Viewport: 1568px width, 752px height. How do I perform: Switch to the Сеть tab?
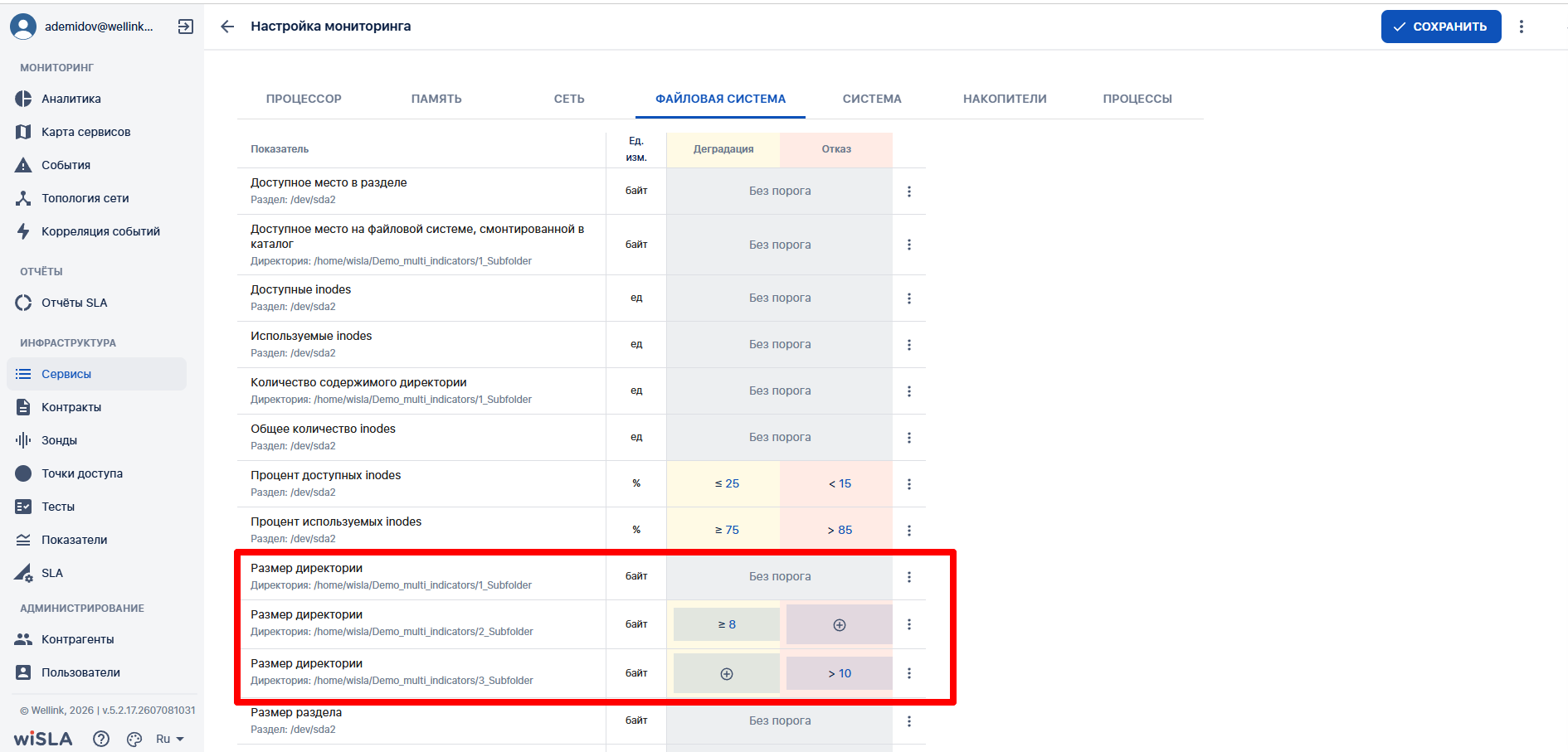point(569,99)
